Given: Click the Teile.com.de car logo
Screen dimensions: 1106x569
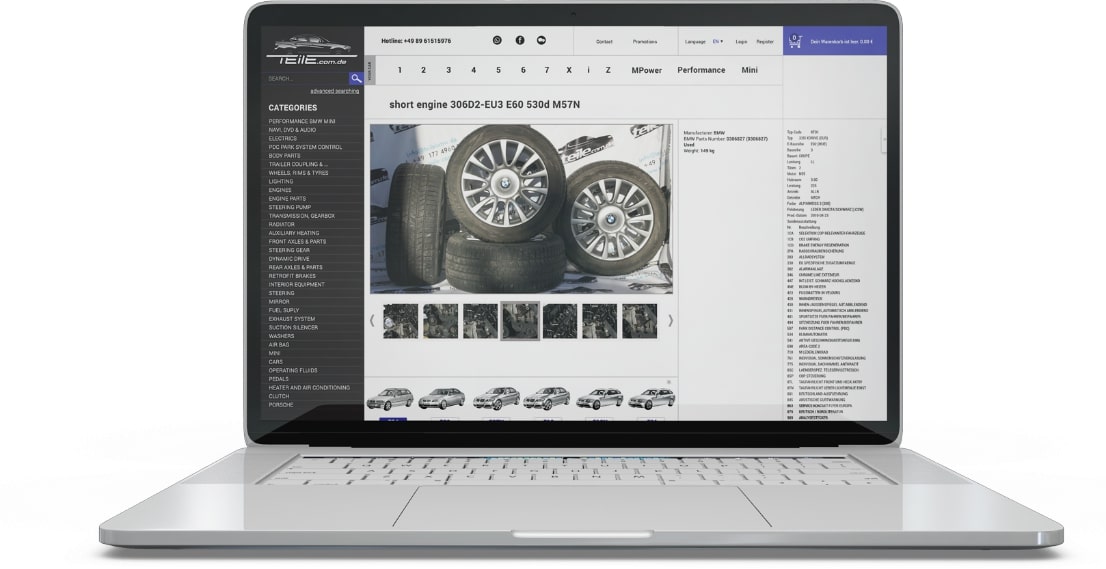Looking at the screenshot, I should point(312,50).
